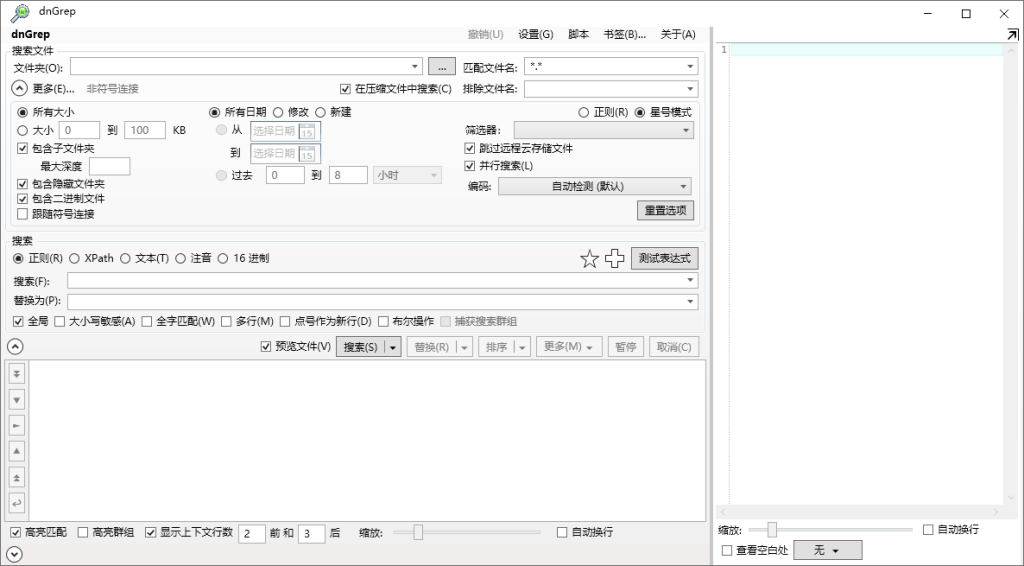Open the 替换为(P) history dropdown arrow
Screen dimensions: 1024x566
(x=690, y=302)
